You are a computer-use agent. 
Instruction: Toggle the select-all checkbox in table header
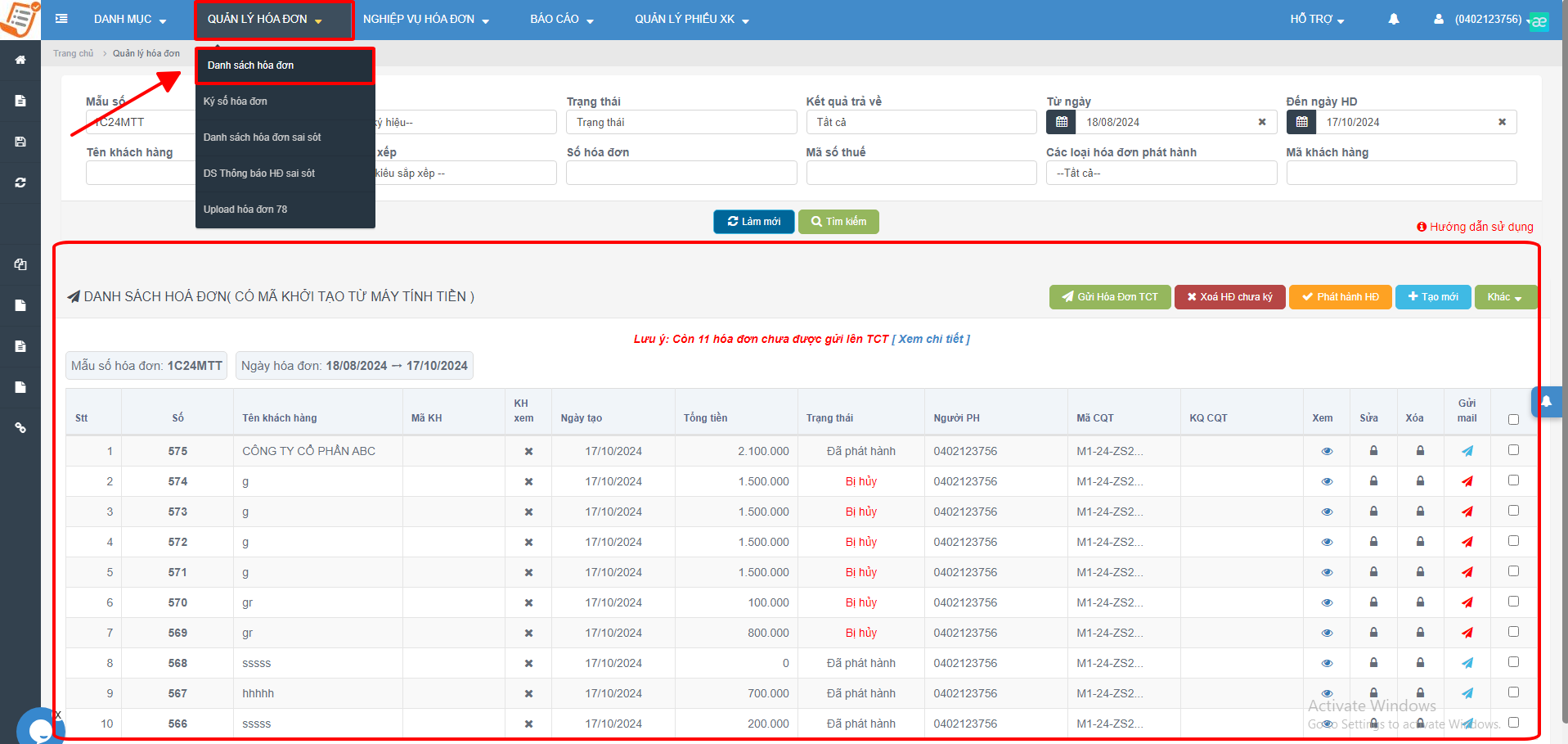coord(1513,419)
